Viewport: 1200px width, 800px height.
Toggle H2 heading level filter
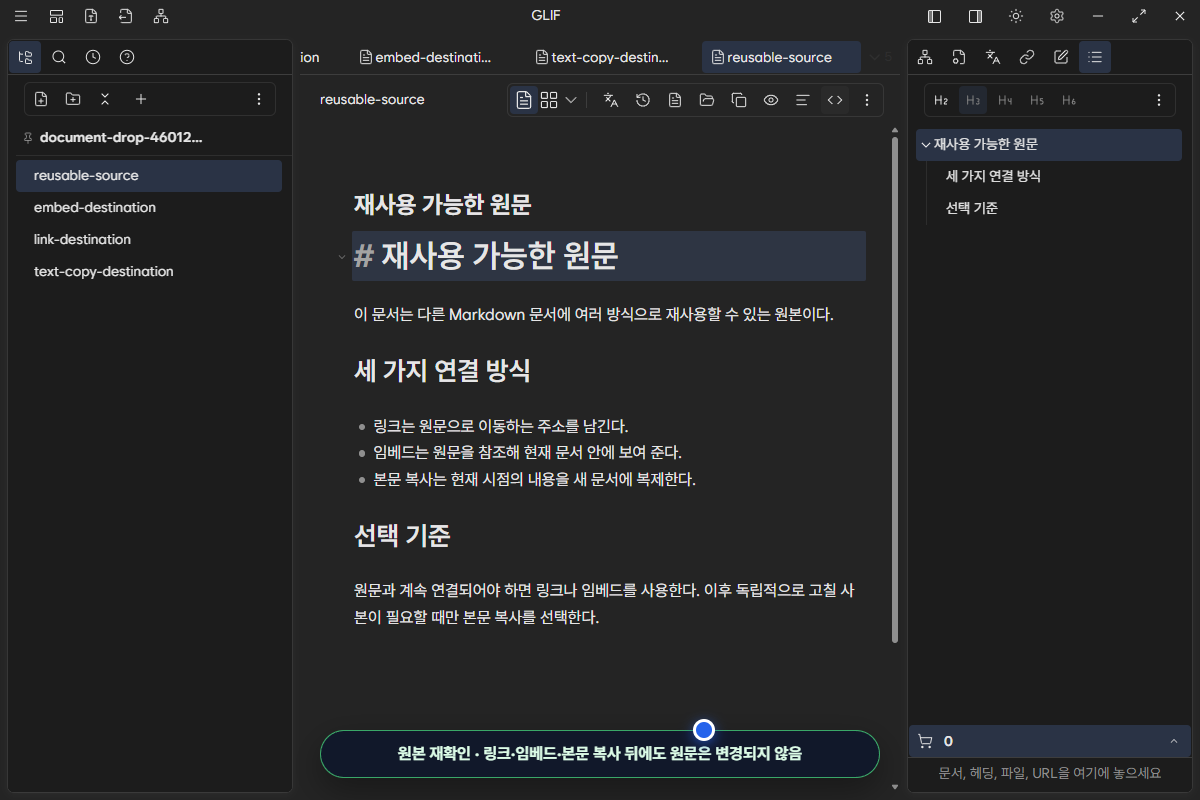click(x=941, y=100)
